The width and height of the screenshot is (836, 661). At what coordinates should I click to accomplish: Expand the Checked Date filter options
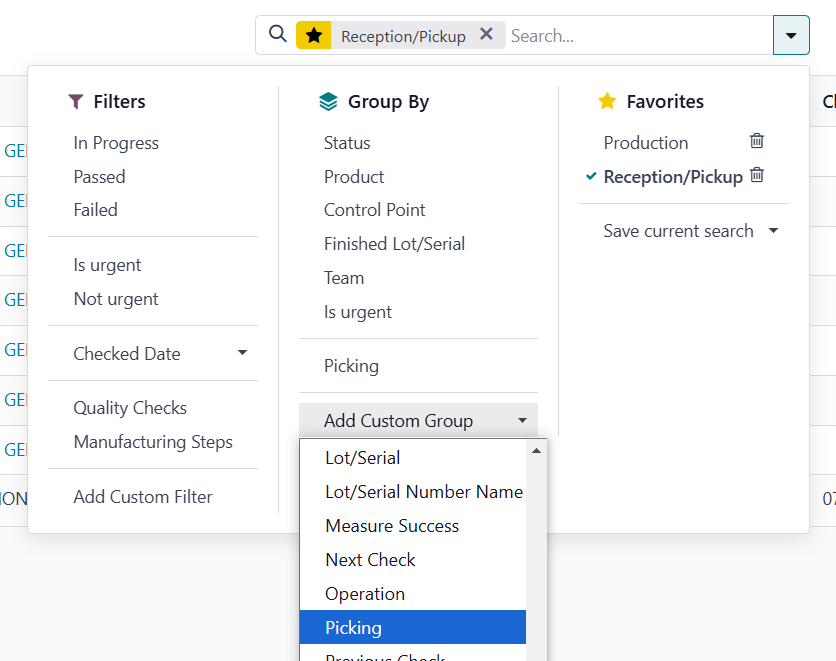click(242, 353)
